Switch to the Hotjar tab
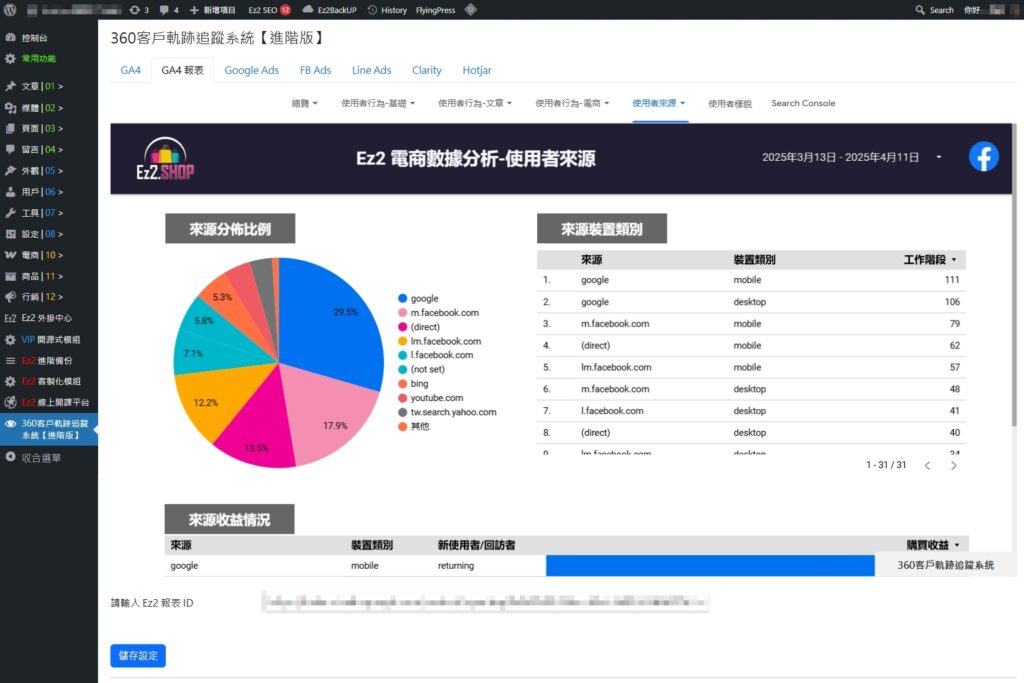This screenshot has height=683, width=1024. [477, 70]
